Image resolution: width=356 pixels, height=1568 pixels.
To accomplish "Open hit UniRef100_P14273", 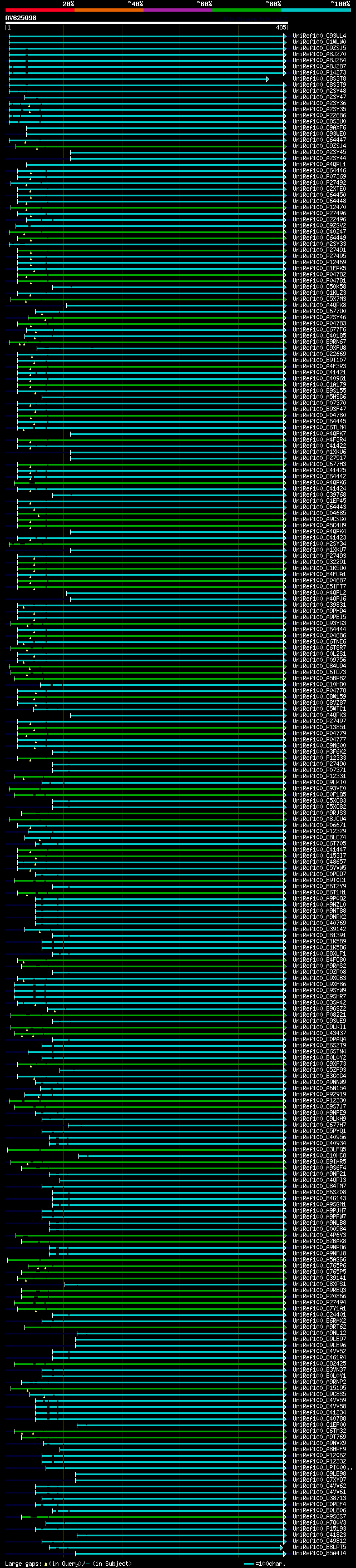I will coord(319,72).
